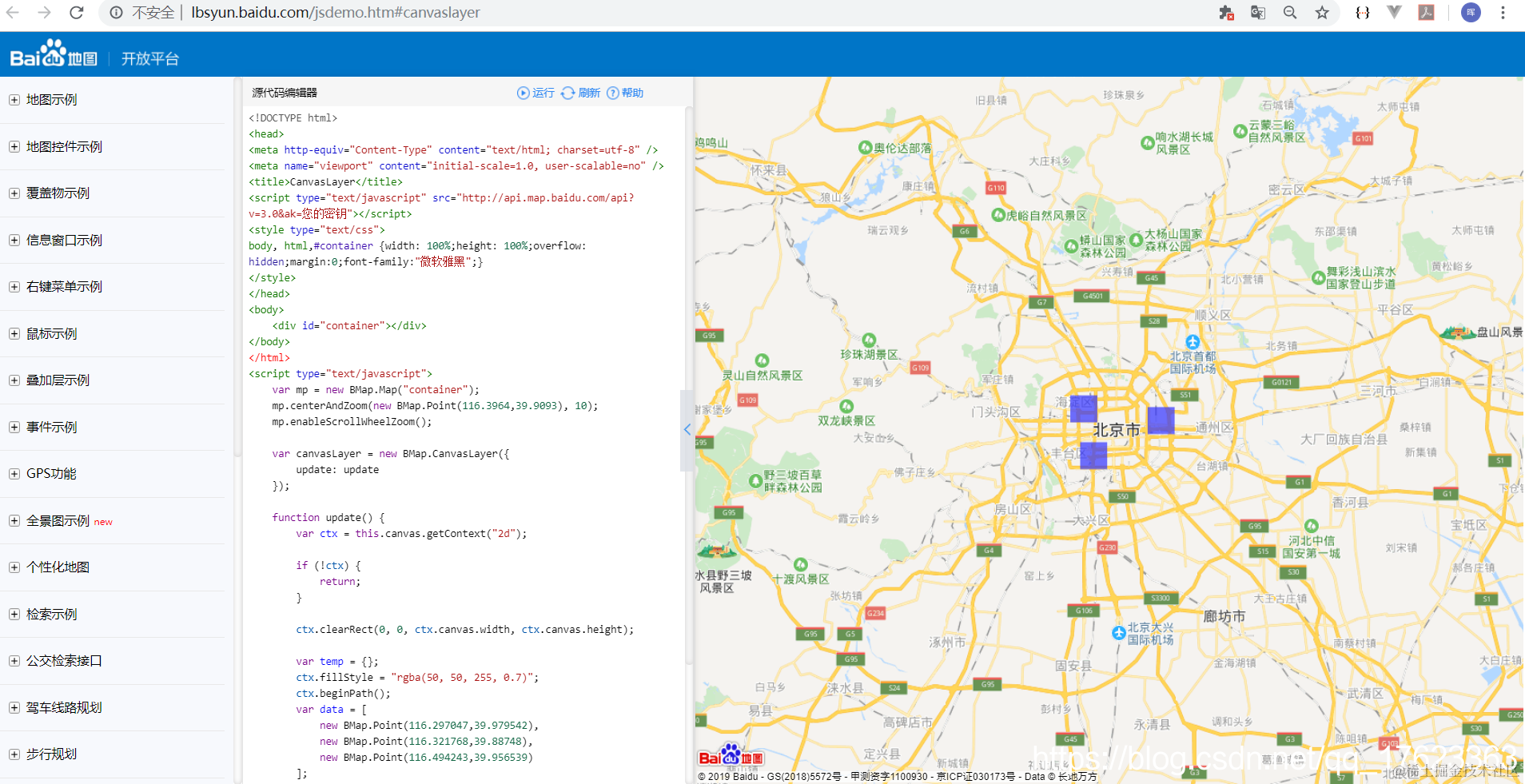Viewport: 1525px width, 784px height.
Task: Click the 廊坊市 city label
Action: (x=1224, y=616)
